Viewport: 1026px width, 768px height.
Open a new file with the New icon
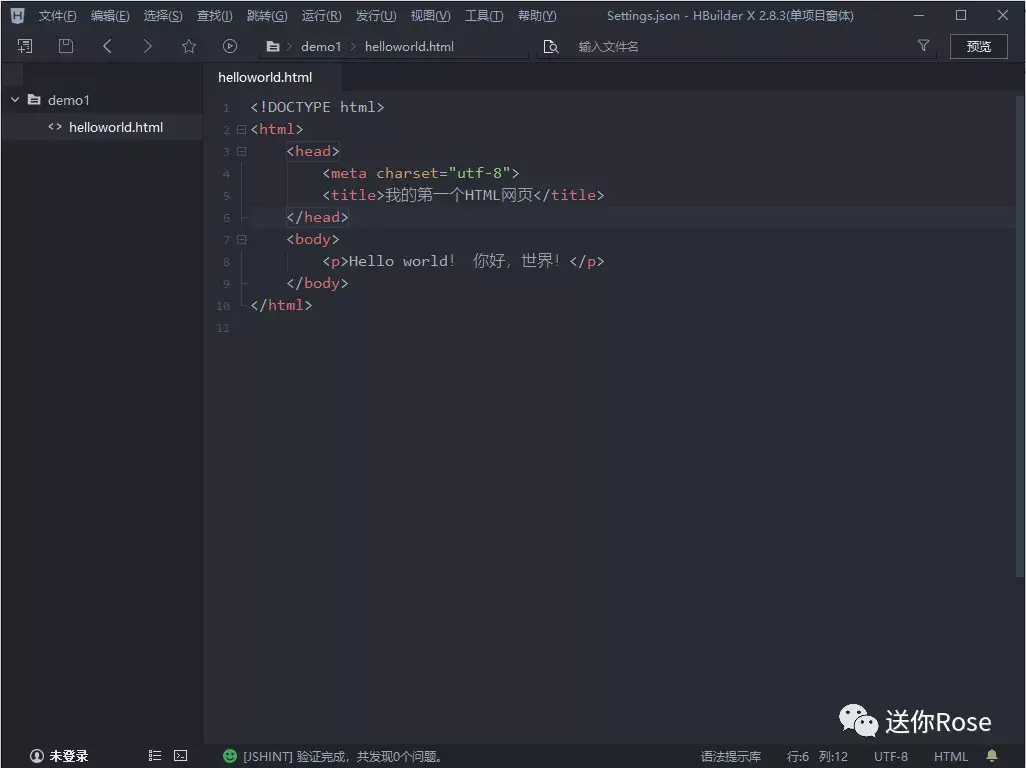click(x=24, y=46)
